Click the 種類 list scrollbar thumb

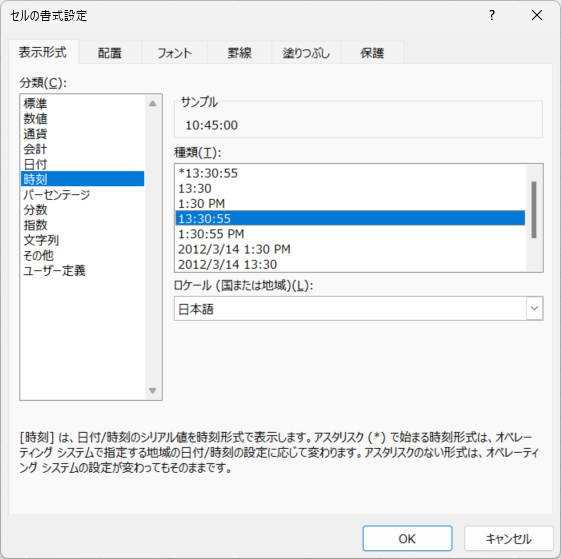[534, 210]
